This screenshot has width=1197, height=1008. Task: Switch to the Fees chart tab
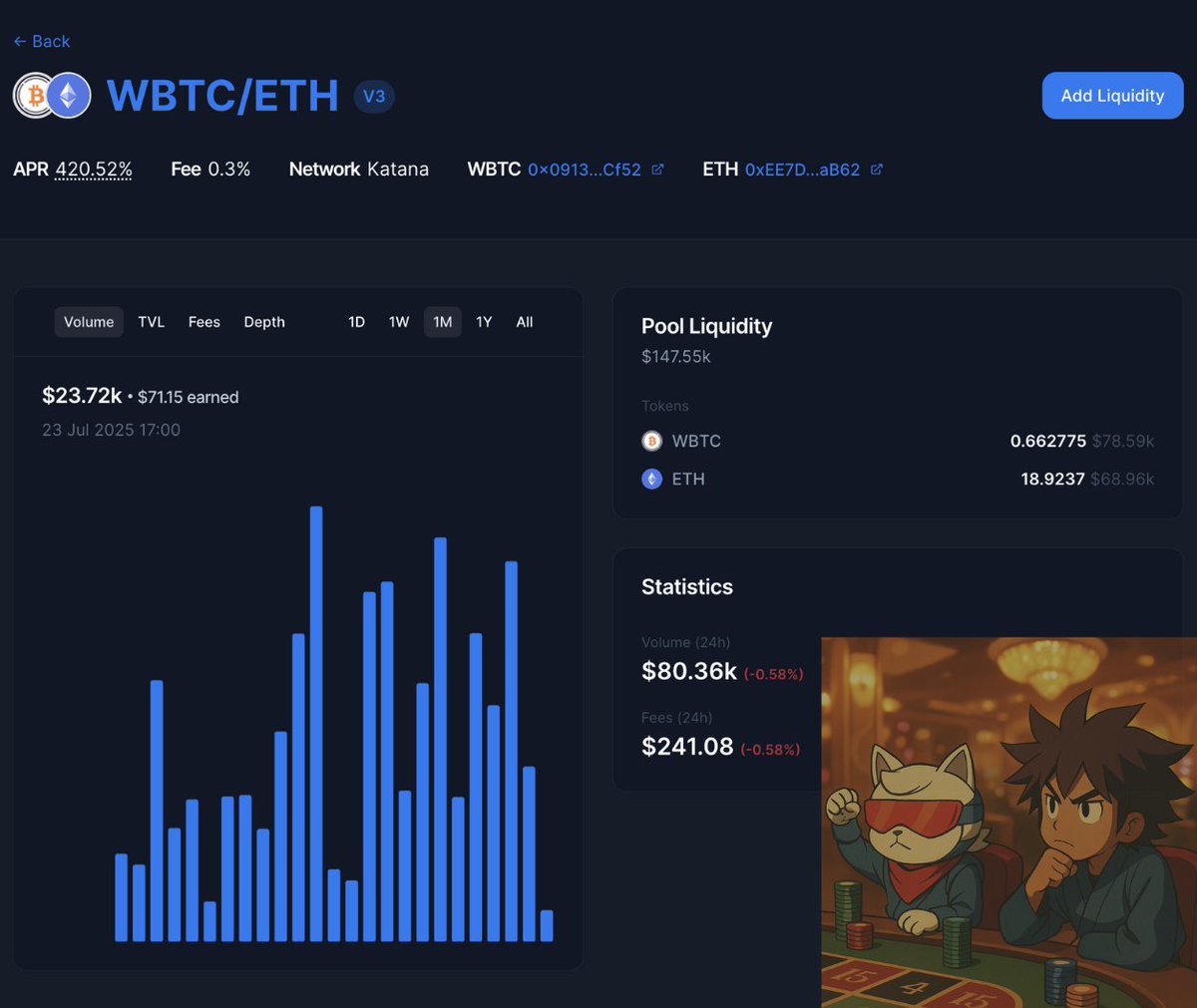[x=204, y=322]
